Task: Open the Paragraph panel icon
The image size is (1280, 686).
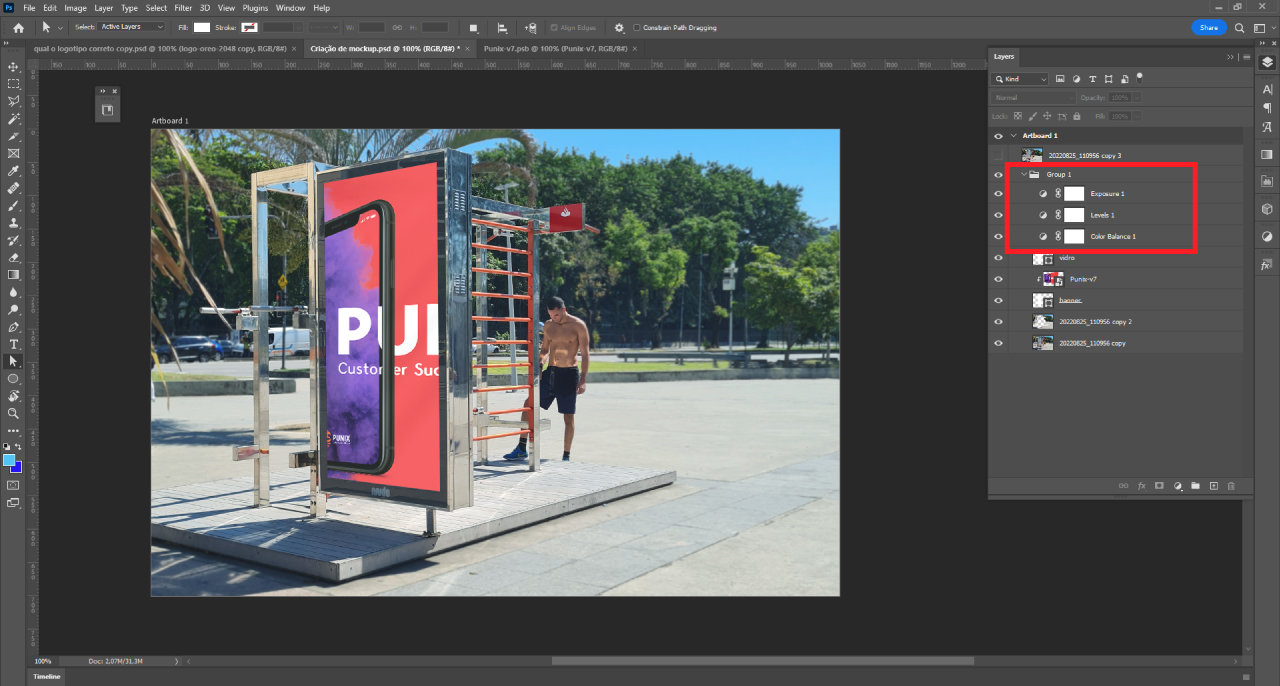Action: coord(1267,108)
